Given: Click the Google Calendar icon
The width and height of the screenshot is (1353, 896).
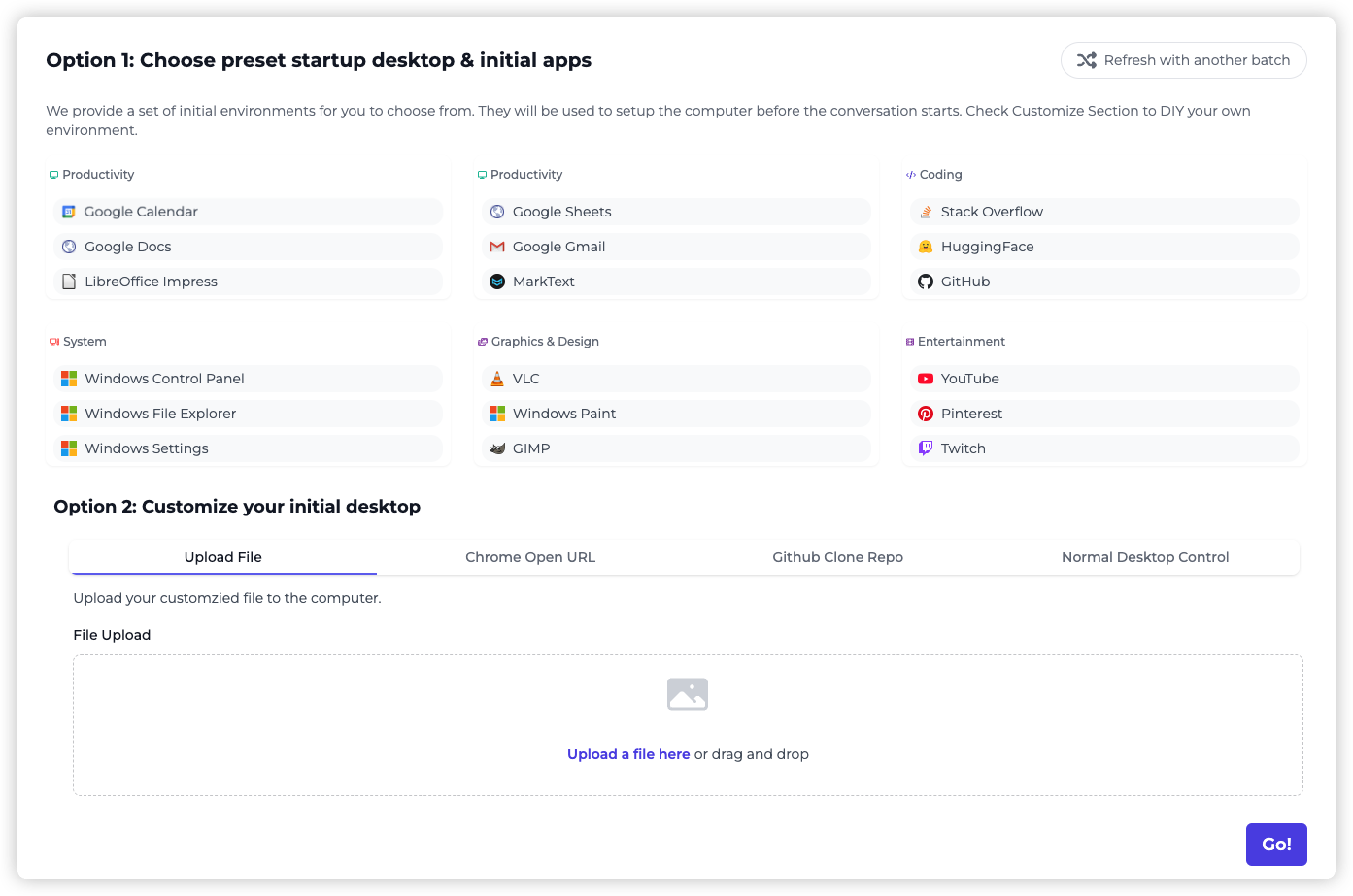Looking at the screenshot, I should point(69,212).
